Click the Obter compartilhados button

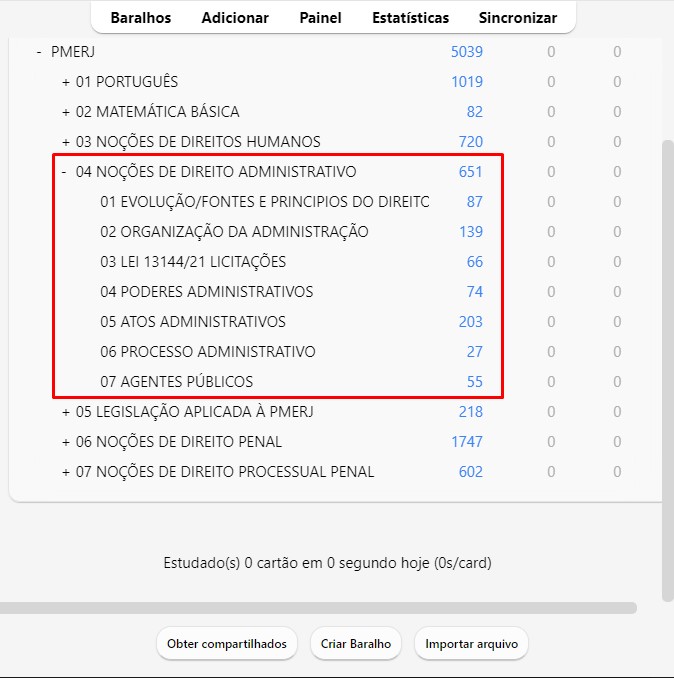pos(226,644)
